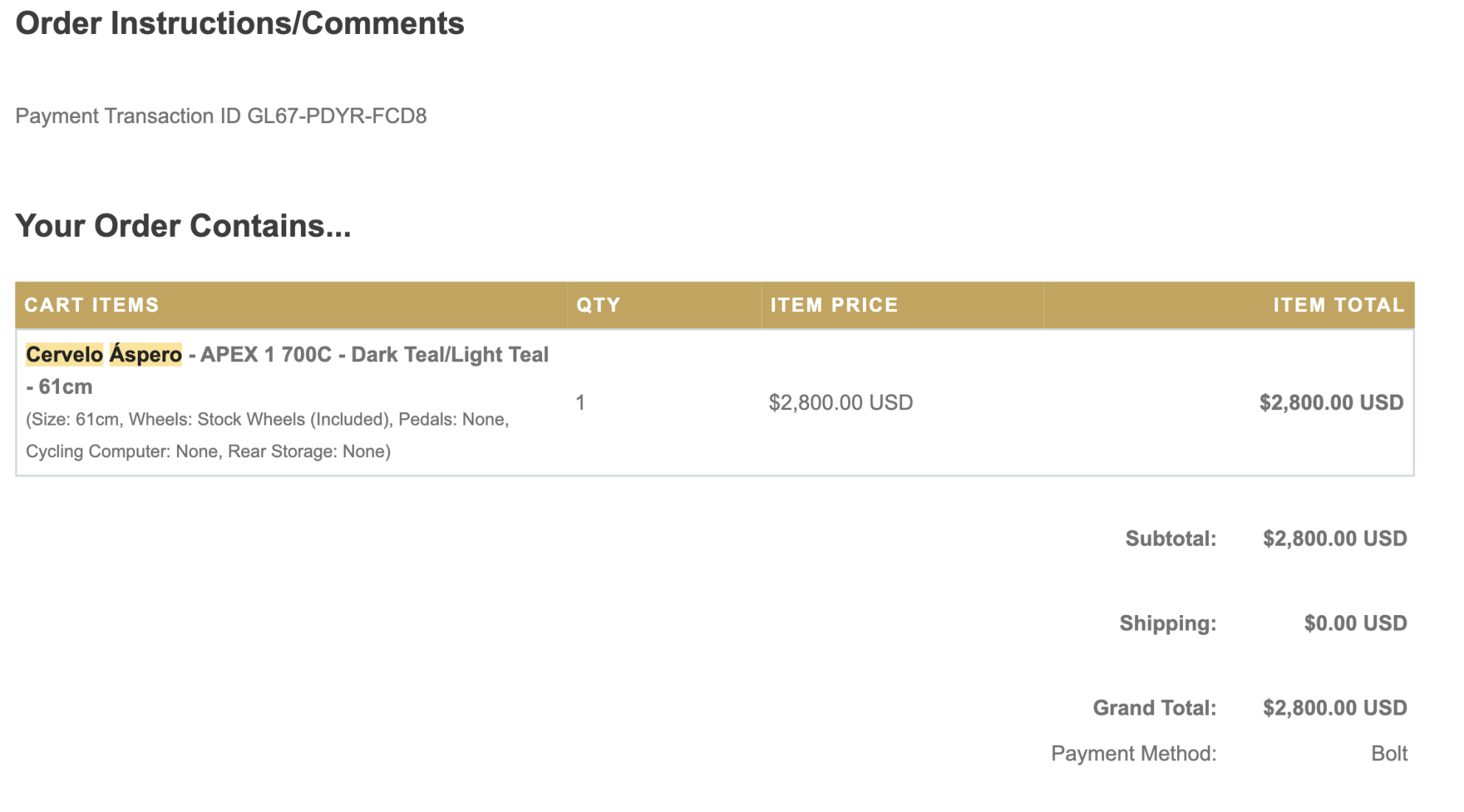Click the highlighted Áspero word
Image resolution: width=1464 pixels, height=812 pixels.
pos(145,355)
